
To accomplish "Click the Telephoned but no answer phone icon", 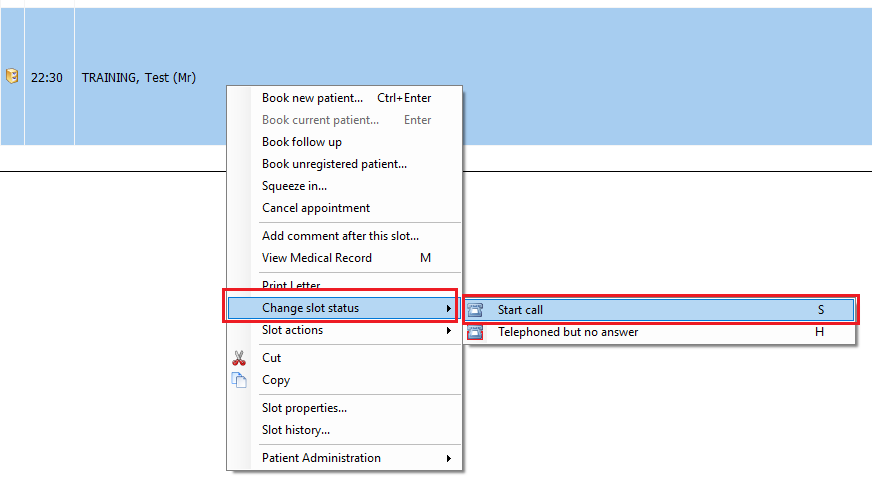I will (475, 332).
